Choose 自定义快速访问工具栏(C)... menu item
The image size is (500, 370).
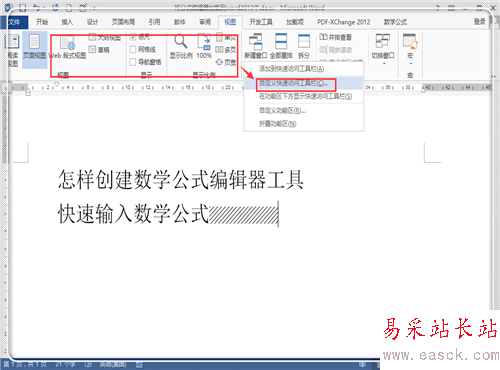(x=293, y=83)
